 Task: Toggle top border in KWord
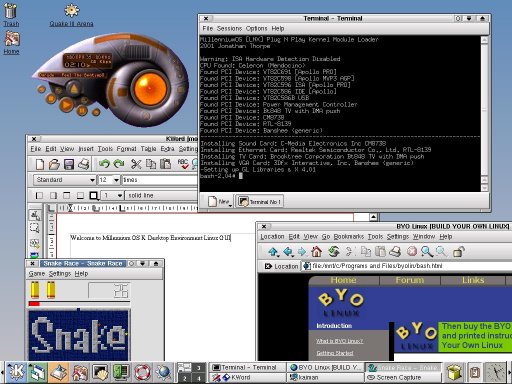[66, 195]
